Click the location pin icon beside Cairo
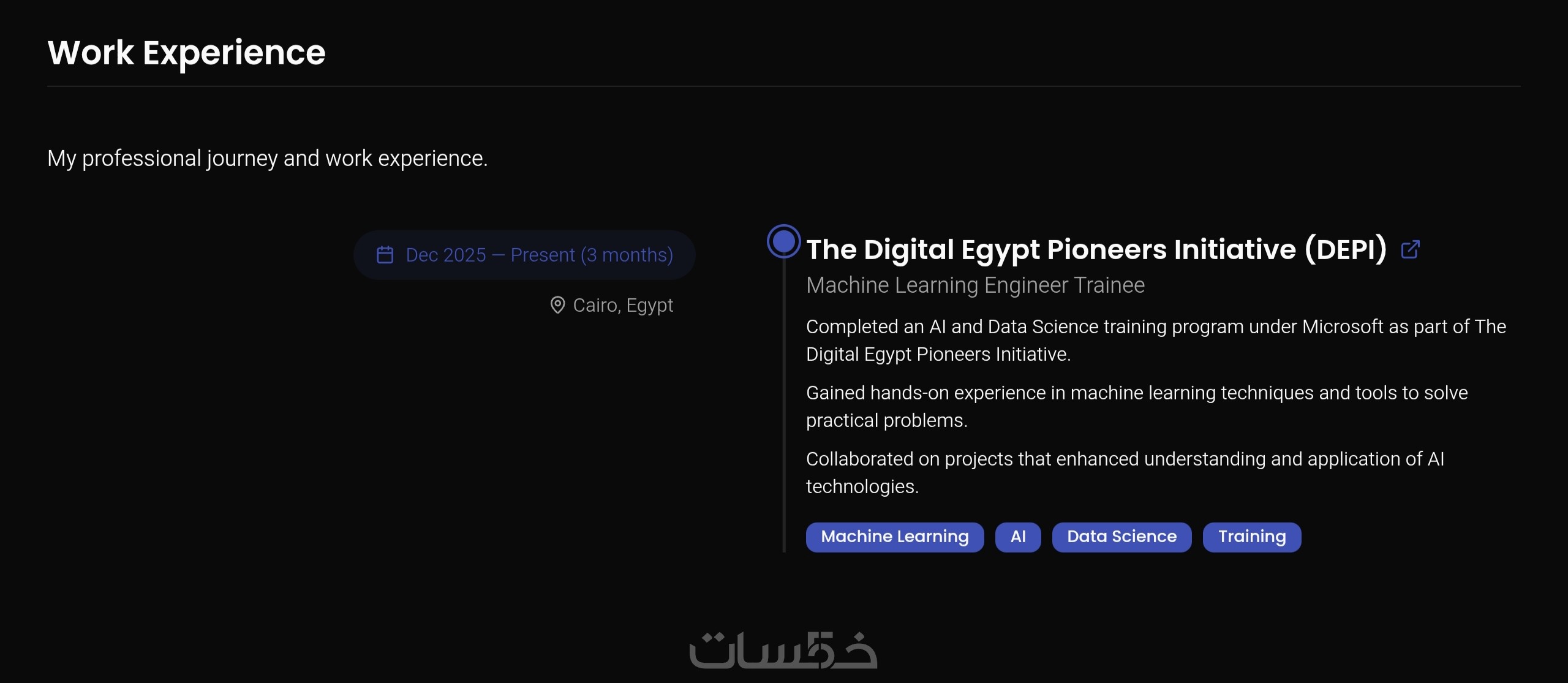Viewport: 1568px width, 683px height. coord(557,305)
